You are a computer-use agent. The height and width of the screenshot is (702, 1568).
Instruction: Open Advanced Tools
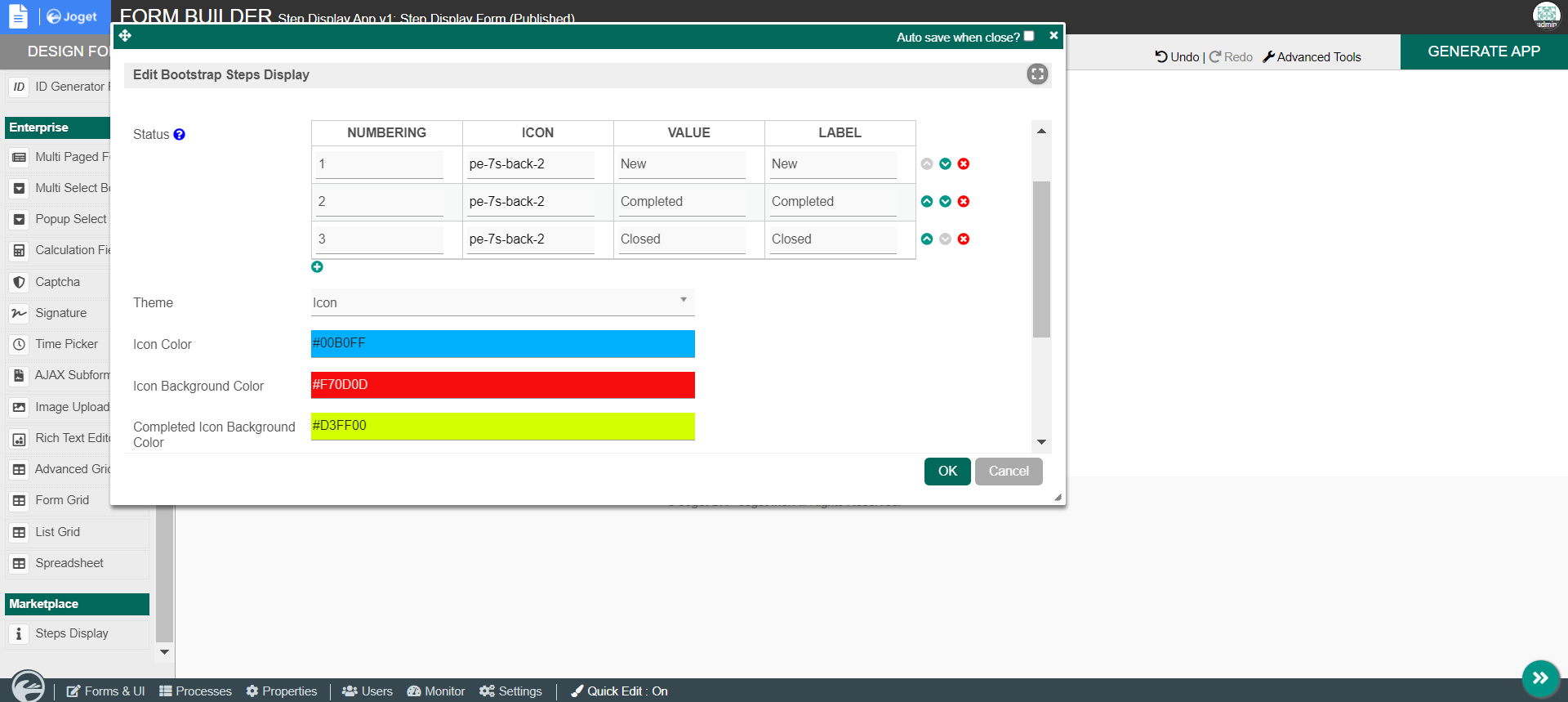point(1312,57)
